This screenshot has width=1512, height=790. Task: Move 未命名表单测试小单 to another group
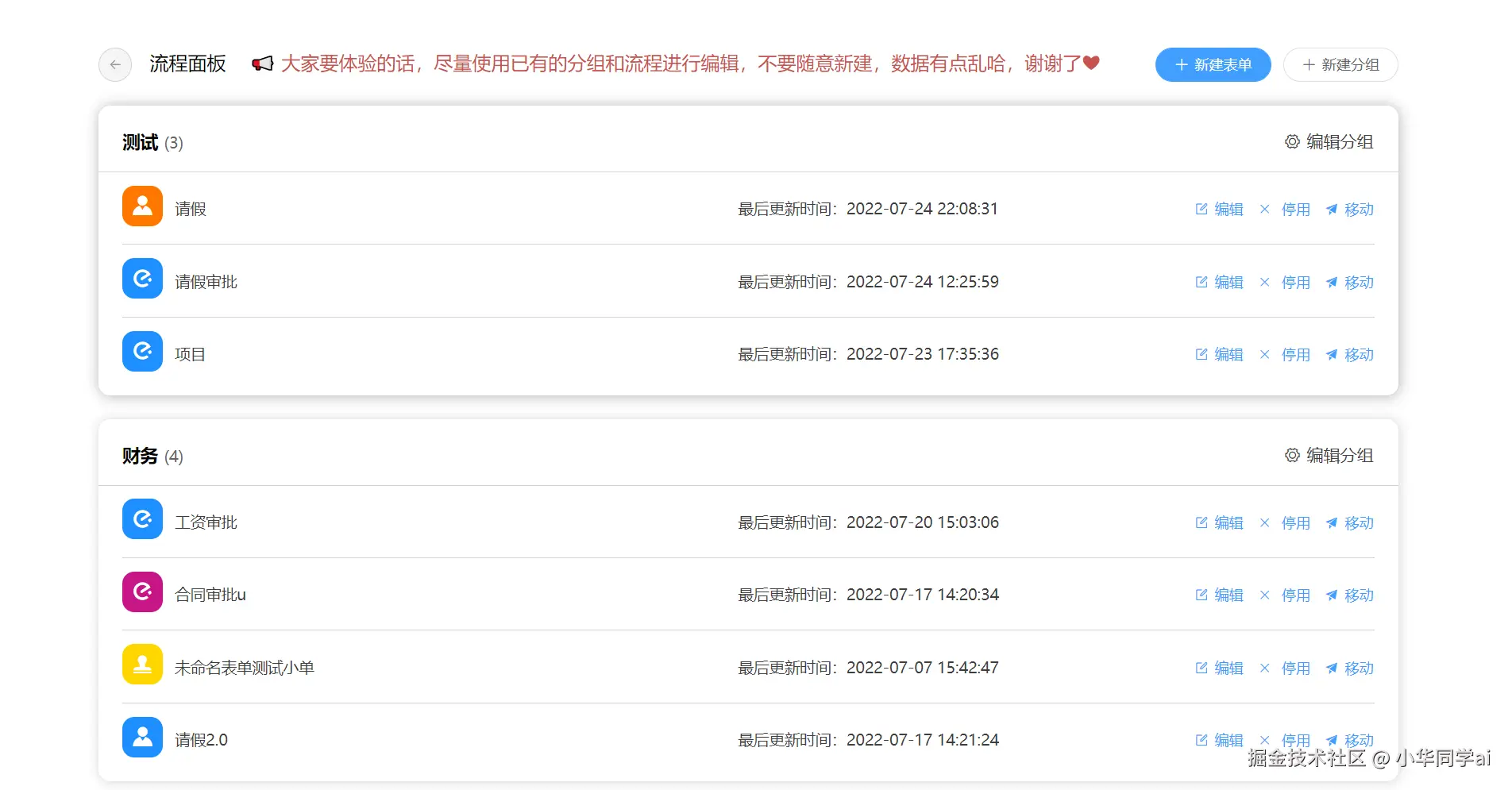pos(1349,669)
